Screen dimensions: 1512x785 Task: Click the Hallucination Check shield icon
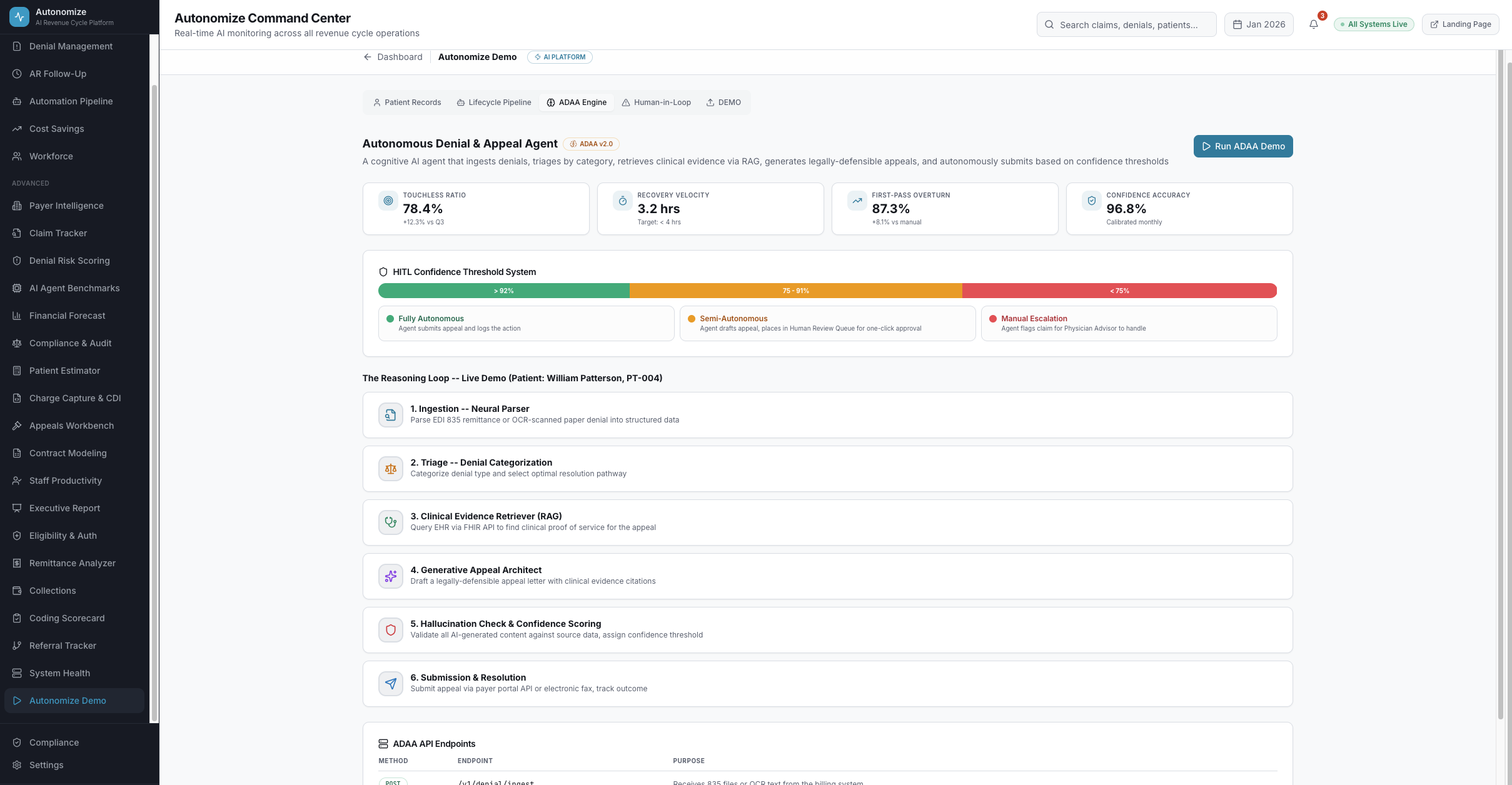tap(390, 630)
